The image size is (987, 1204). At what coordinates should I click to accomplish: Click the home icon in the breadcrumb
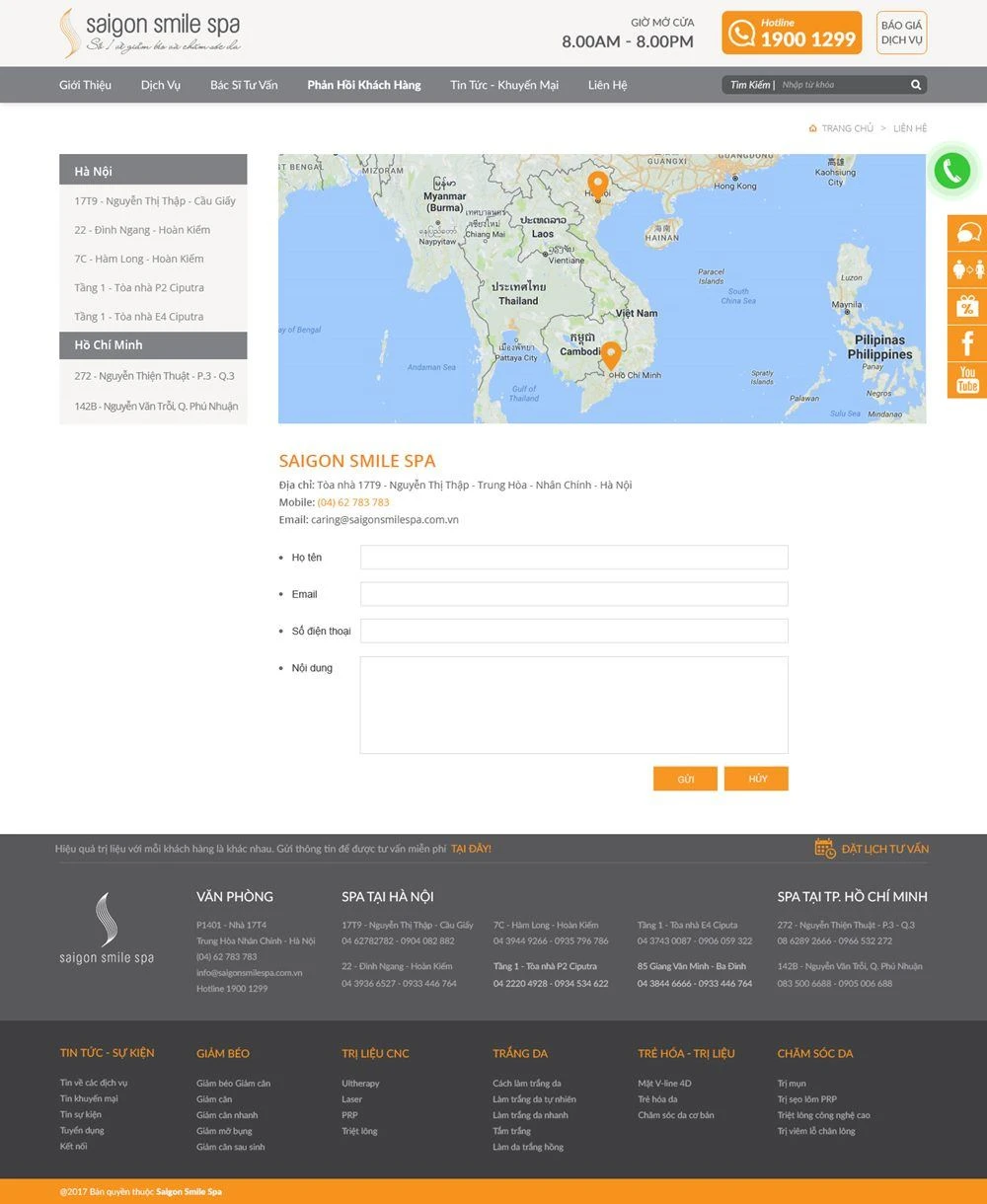click(x=812, y=128)
